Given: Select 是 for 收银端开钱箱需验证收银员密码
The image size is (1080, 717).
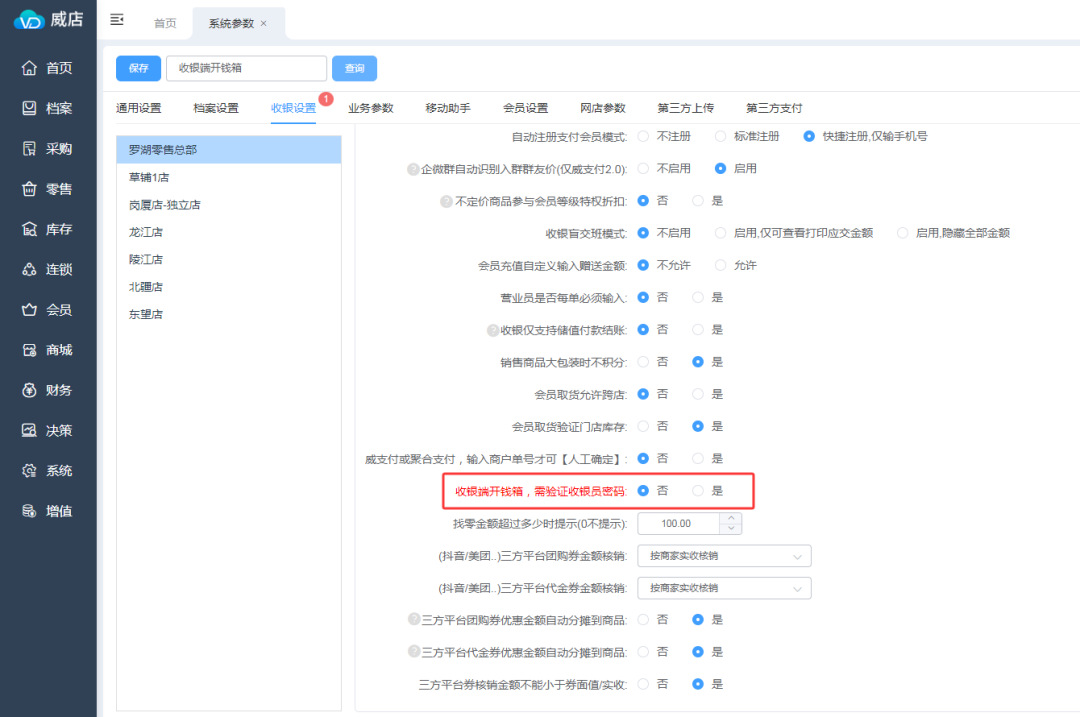Looking at the screenshot, I should tap(699, 491).
